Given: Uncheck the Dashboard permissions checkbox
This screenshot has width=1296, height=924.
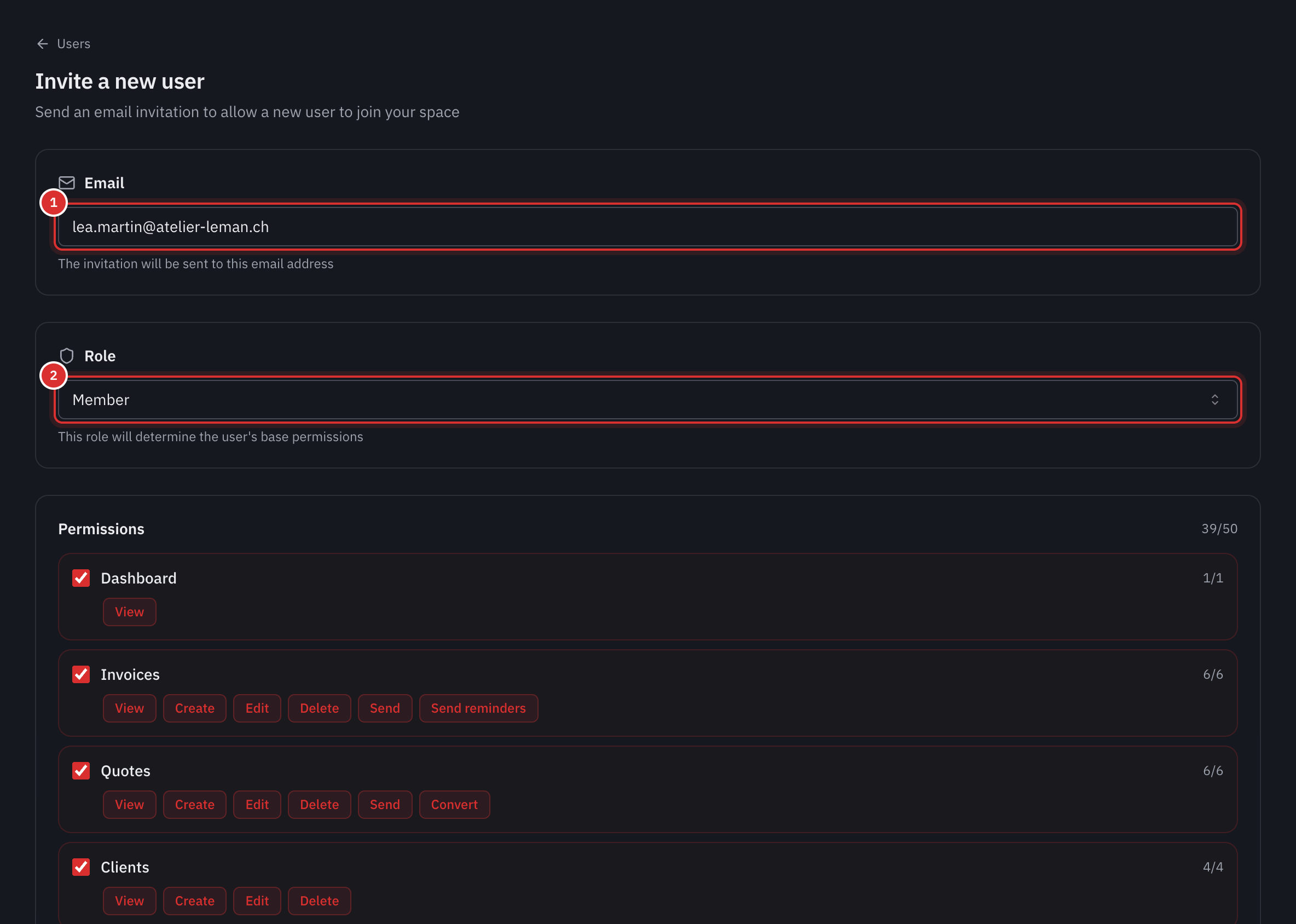Looking at the screenshot, I should pyautogui.click(x=81, y=578).
